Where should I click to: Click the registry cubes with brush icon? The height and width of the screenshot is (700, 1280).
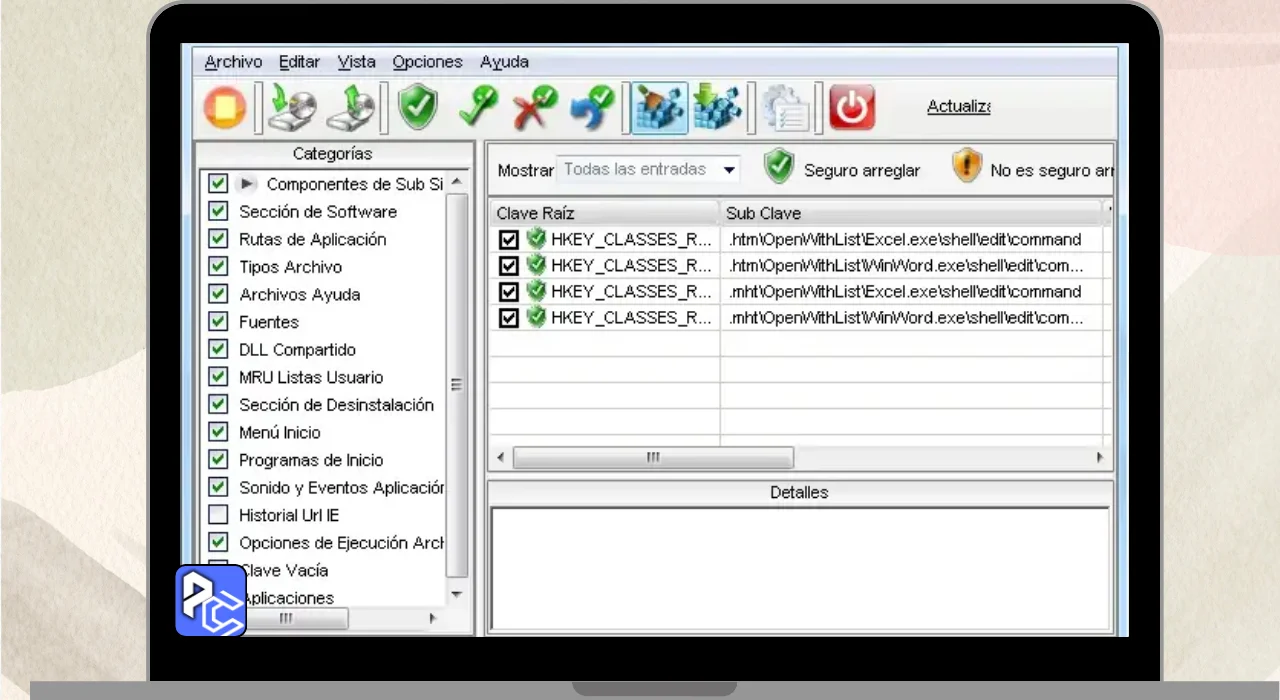(660, 108)
